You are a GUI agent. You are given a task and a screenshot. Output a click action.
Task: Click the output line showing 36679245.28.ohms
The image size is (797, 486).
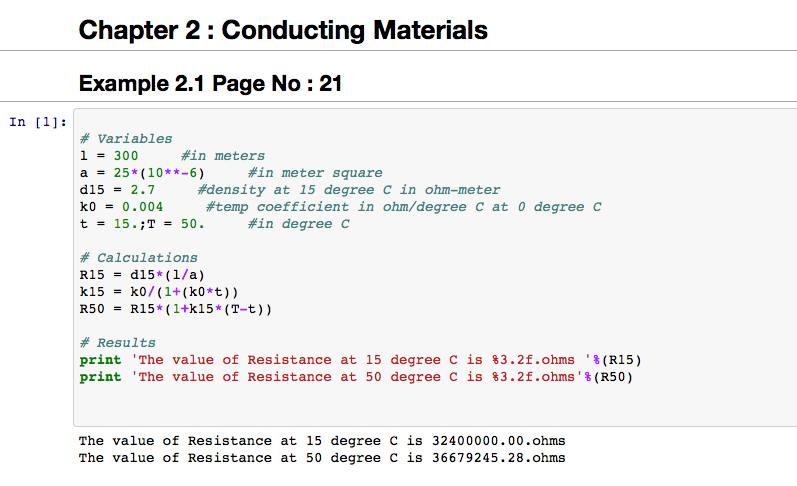pyautogui.click(x=322, y=458)
